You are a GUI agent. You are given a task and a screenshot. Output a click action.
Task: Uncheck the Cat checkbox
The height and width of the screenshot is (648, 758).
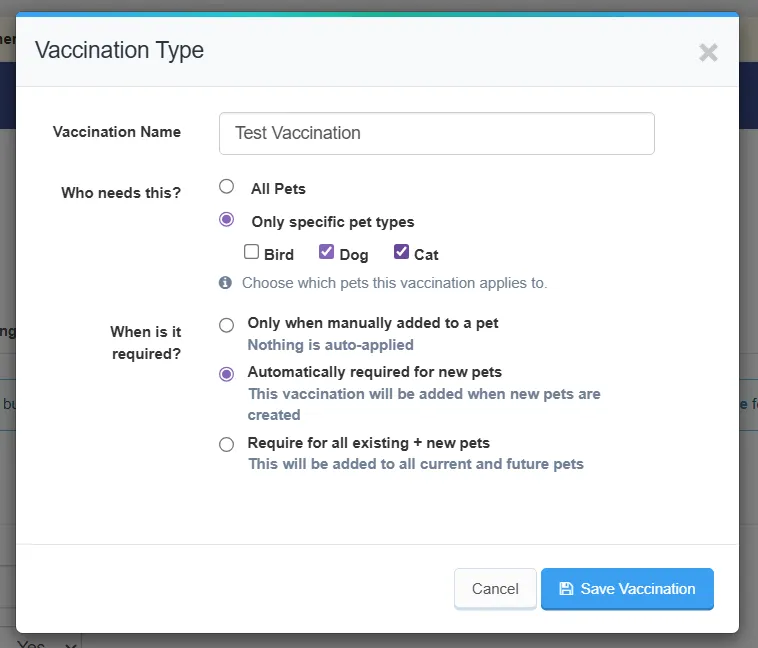[x=401, y=251]
